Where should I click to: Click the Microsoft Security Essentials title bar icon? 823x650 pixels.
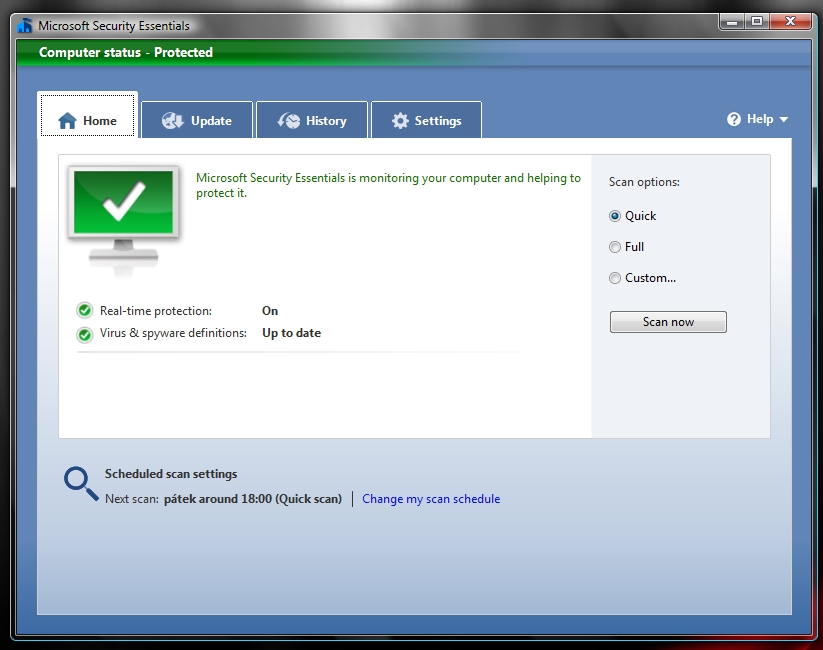[x=25, y=25]
